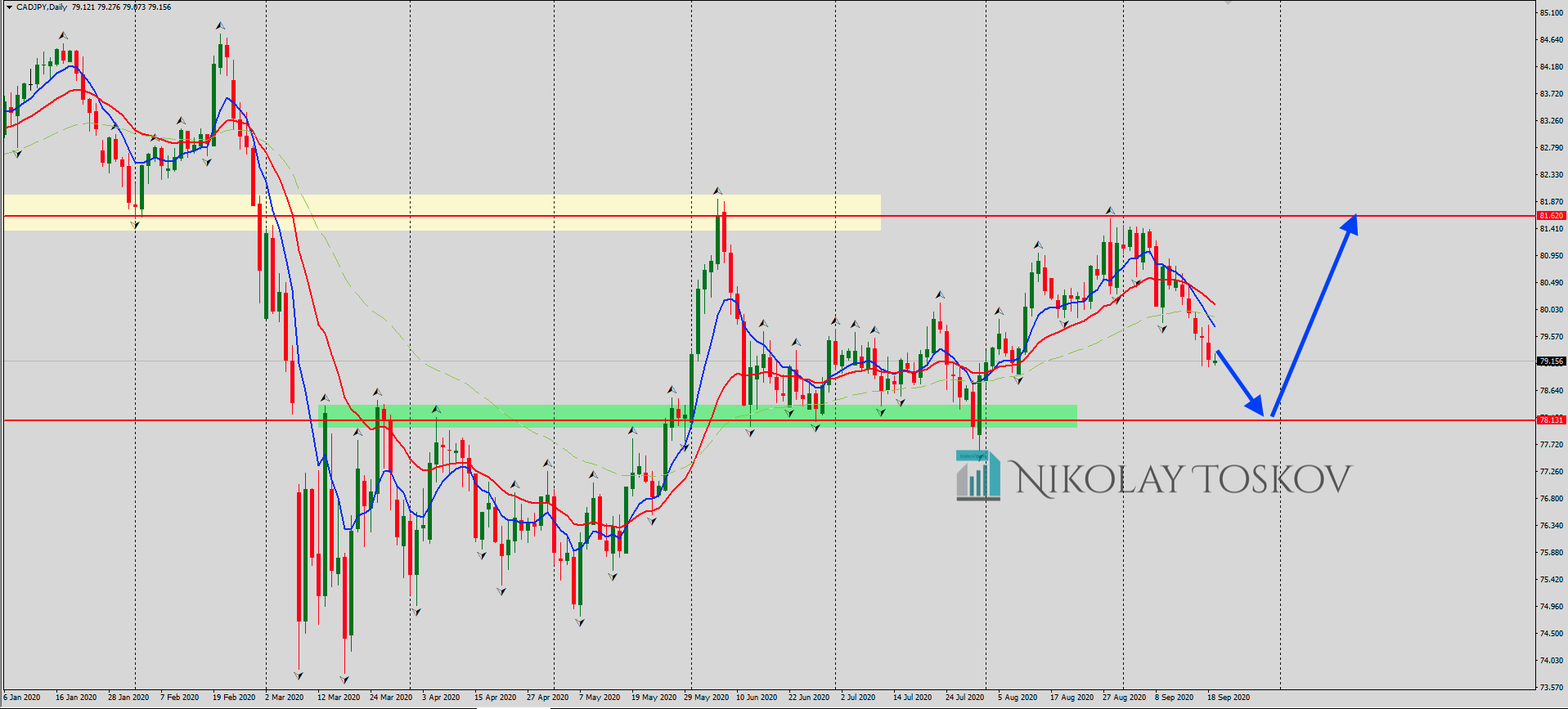The width and height of the screenshot is (1568, 709).
Task: Click the 24 Mar 2020 date label
Action: pos(391,698)
